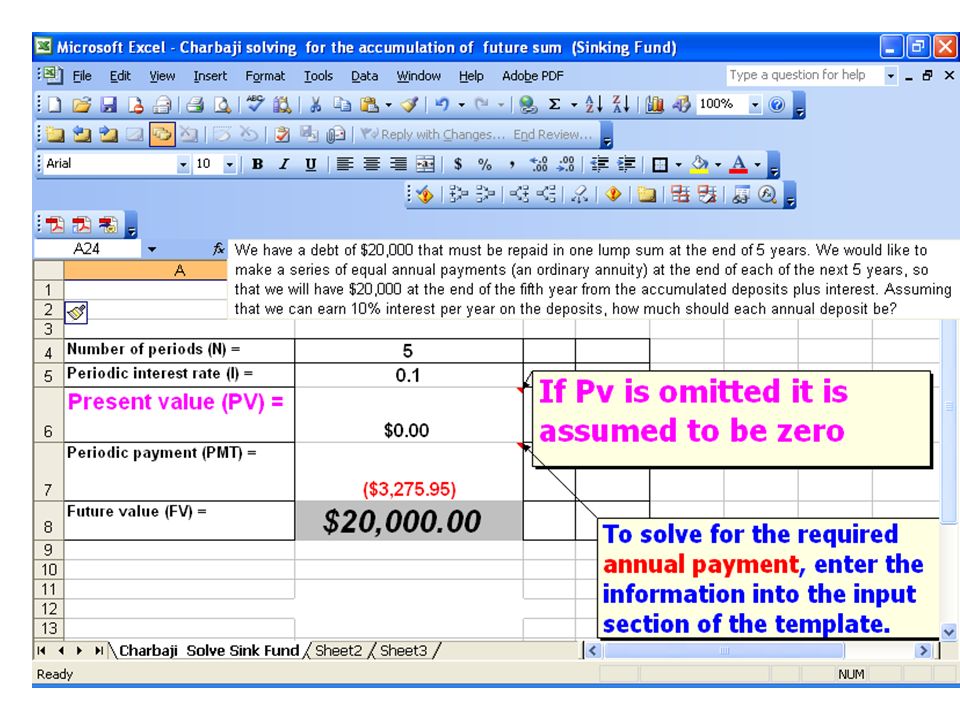Image resolution: width=960 pixels, height=720 pixels.
Task: Open a file with folder icon
Action: pos(81,105)
